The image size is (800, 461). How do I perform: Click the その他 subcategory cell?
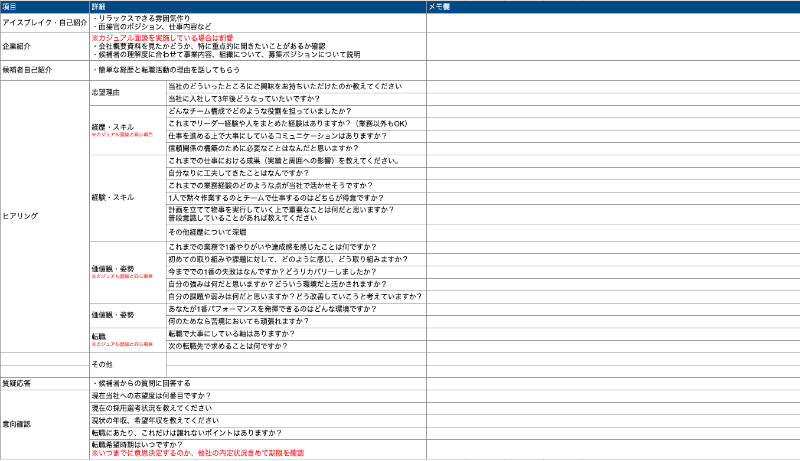tap(127, 363)
